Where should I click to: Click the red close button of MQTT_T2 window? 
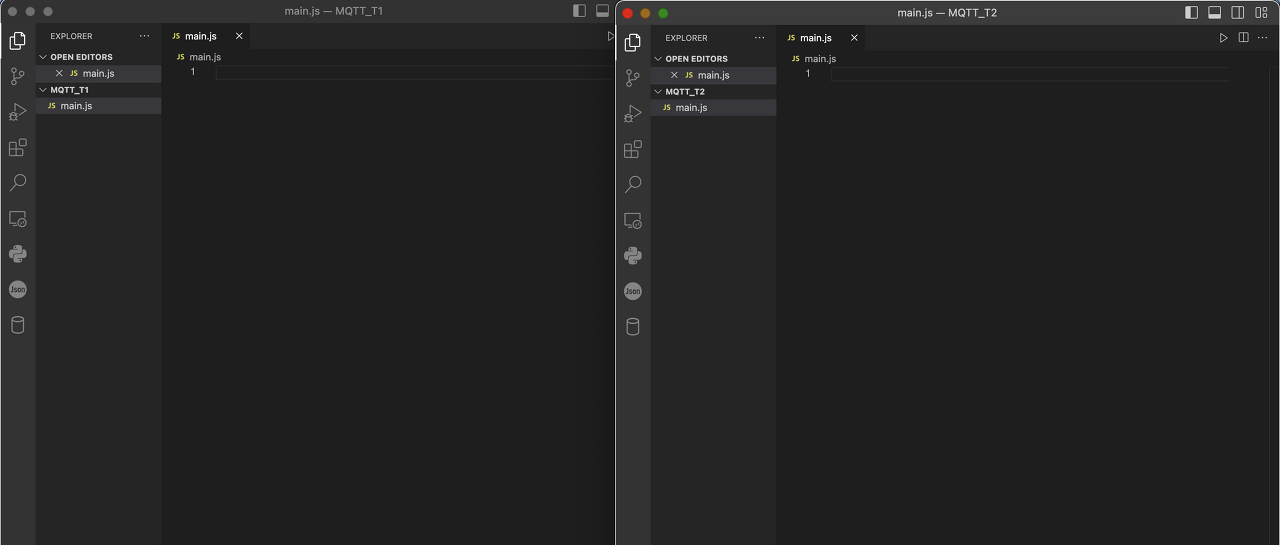click(627, 13)
